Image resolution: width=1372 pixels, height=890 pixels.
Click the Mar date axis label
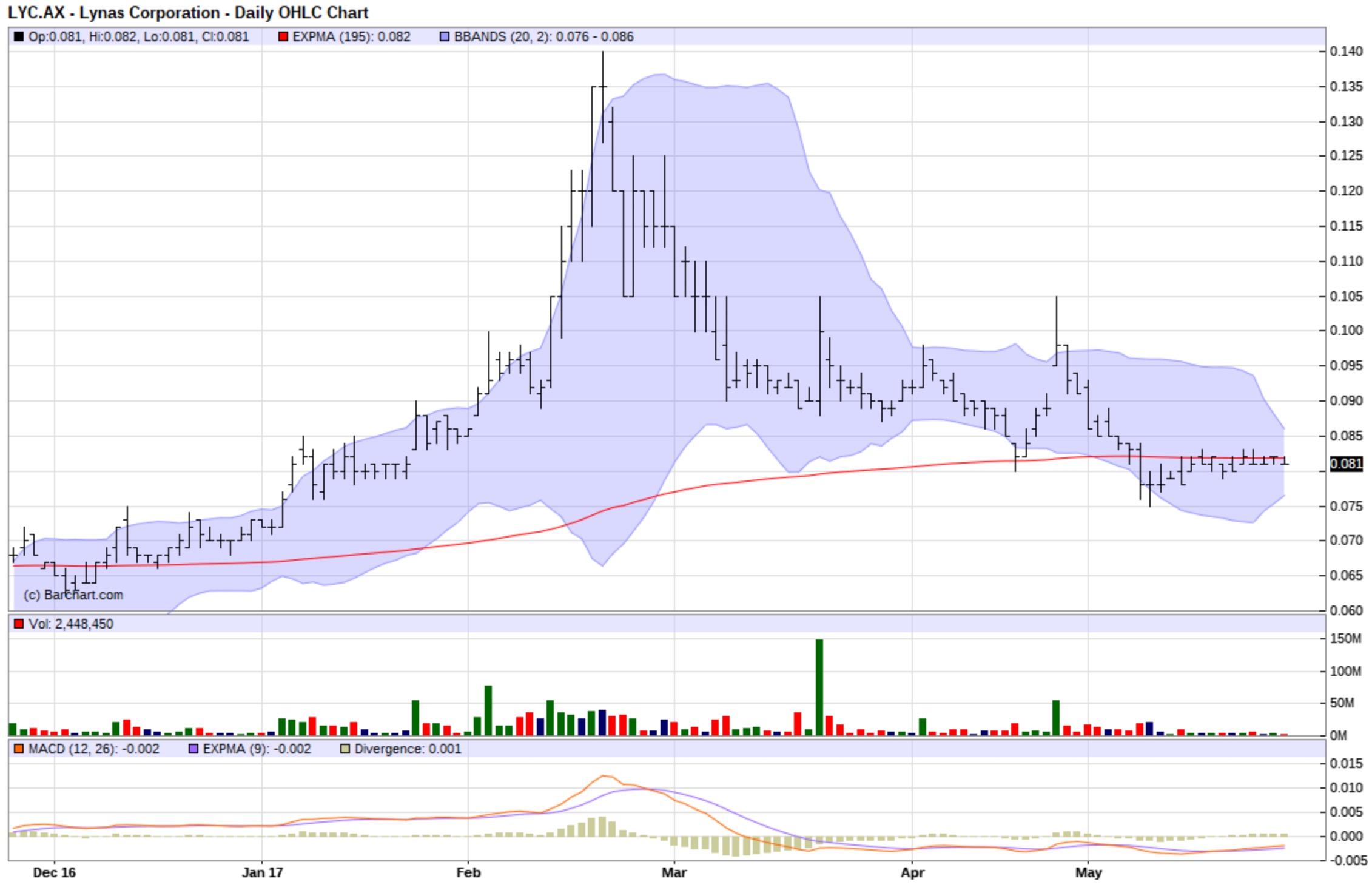[674, 873]
